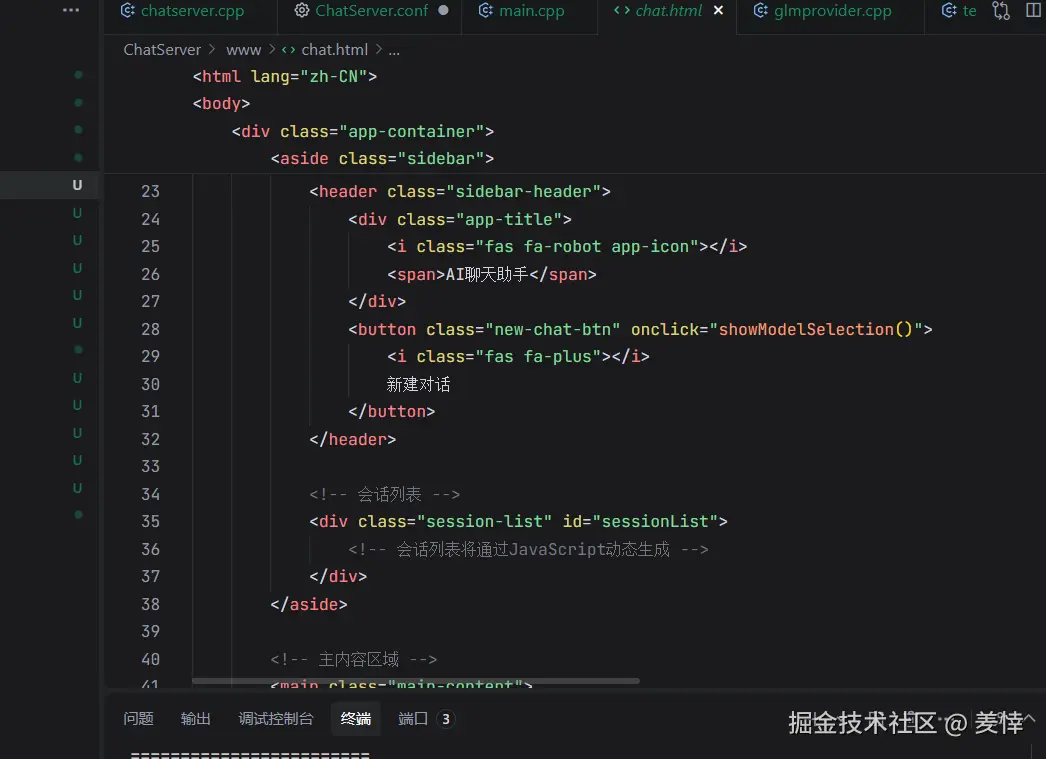
Task: Click the unsaved dot on ChatServer.conf tab
Action: click(x=444, y=10)
